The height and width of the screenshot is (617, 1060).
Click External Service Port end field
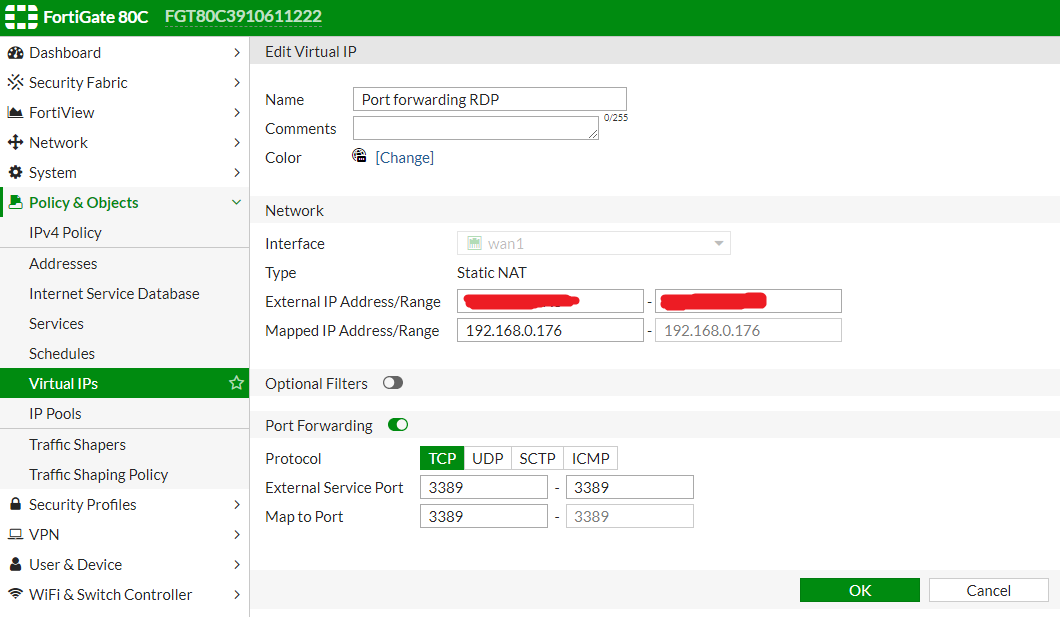629,487
